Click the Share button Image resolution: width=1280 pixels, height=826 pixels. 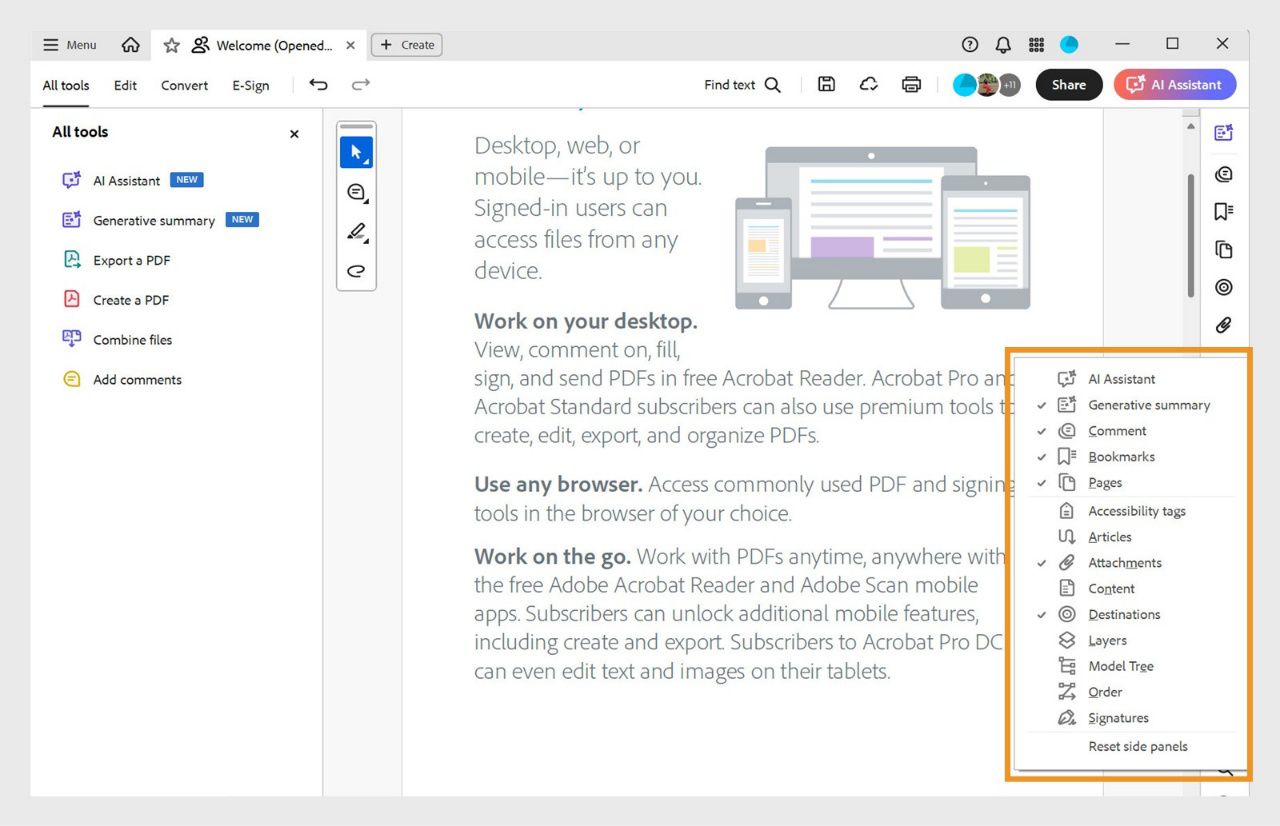[1068, 85]
